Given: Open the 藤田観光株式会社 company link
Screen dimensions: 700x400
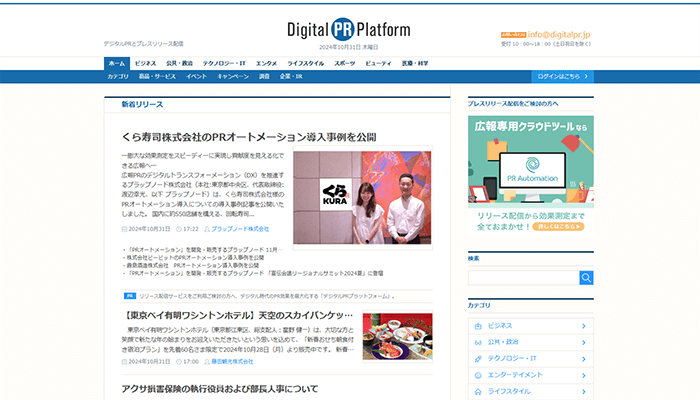Looking at the screenshot, I should tap(232, 362).
